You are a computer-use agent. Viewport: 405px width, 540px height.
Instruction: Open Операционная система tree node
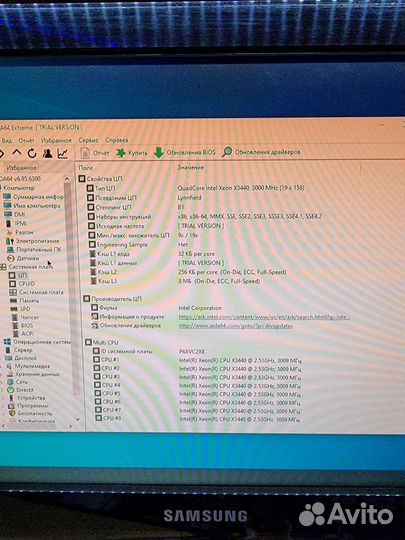[37, 342]
